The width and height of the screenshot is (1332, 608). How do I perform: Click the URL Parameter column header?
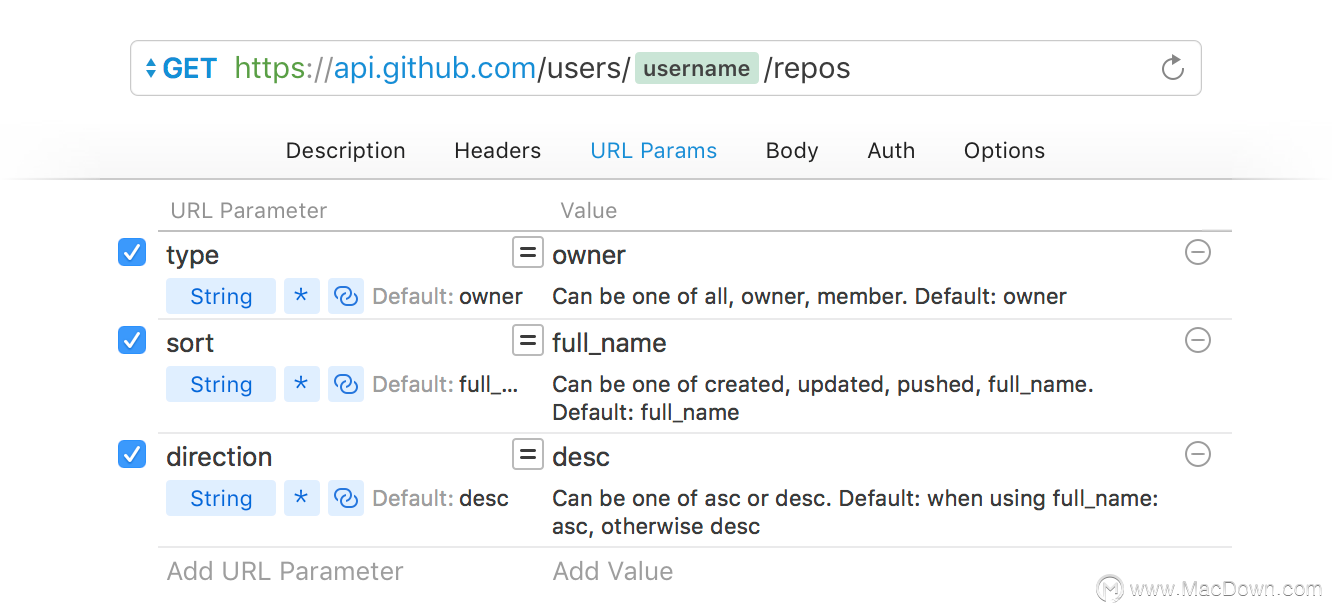(249, 211)
